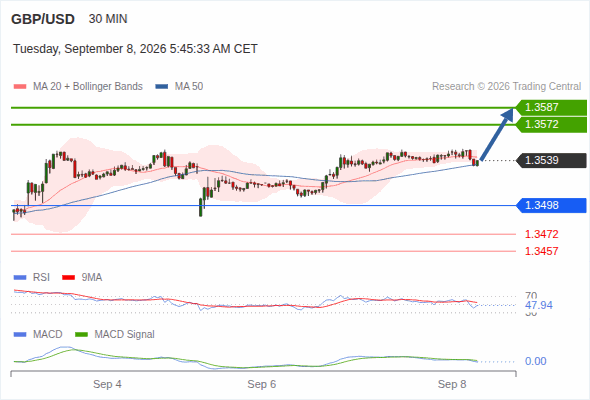The image size is (590, 400).
Task: Click the Sep 4 date axis label
Action: coord(107,384)
